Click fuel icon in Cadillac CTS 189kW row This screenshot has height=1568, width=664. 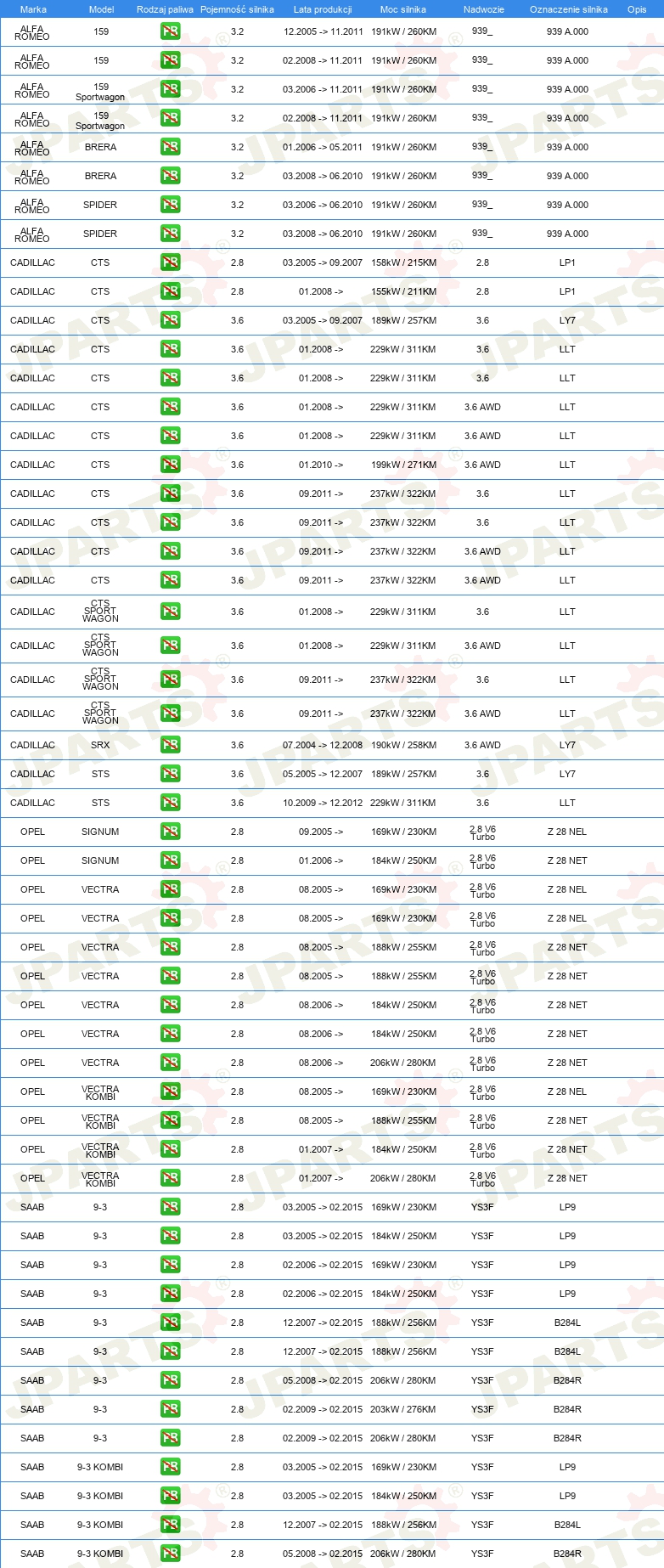(170, 320)
